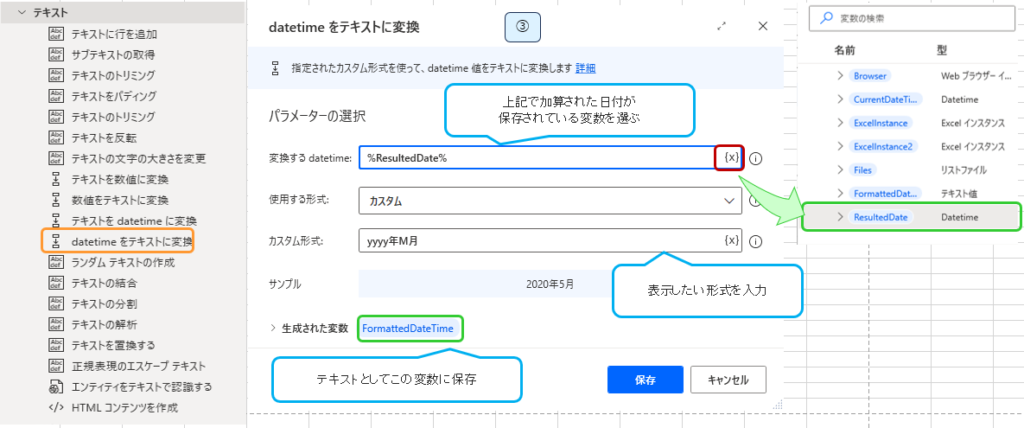1024x428 pixels.
Task: Click the expand dialog icon in the title bar
Action: (722, 26)
